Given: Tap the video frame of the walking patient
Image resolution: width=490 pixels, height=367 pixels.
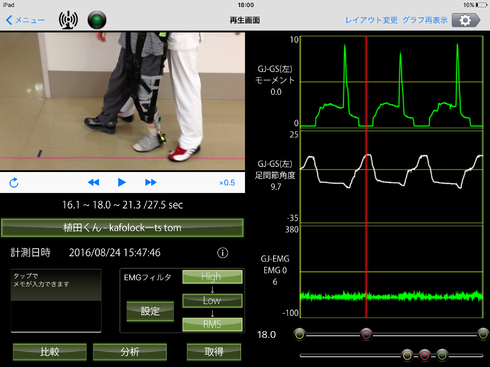Looking at the screenshot, I should click(x=122, y=101).
